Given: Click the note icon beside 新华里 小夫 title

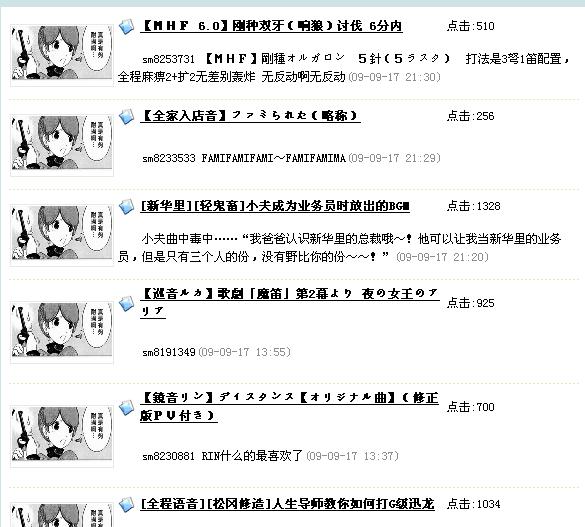Looking at the screenshot, I should pos(126,206).
